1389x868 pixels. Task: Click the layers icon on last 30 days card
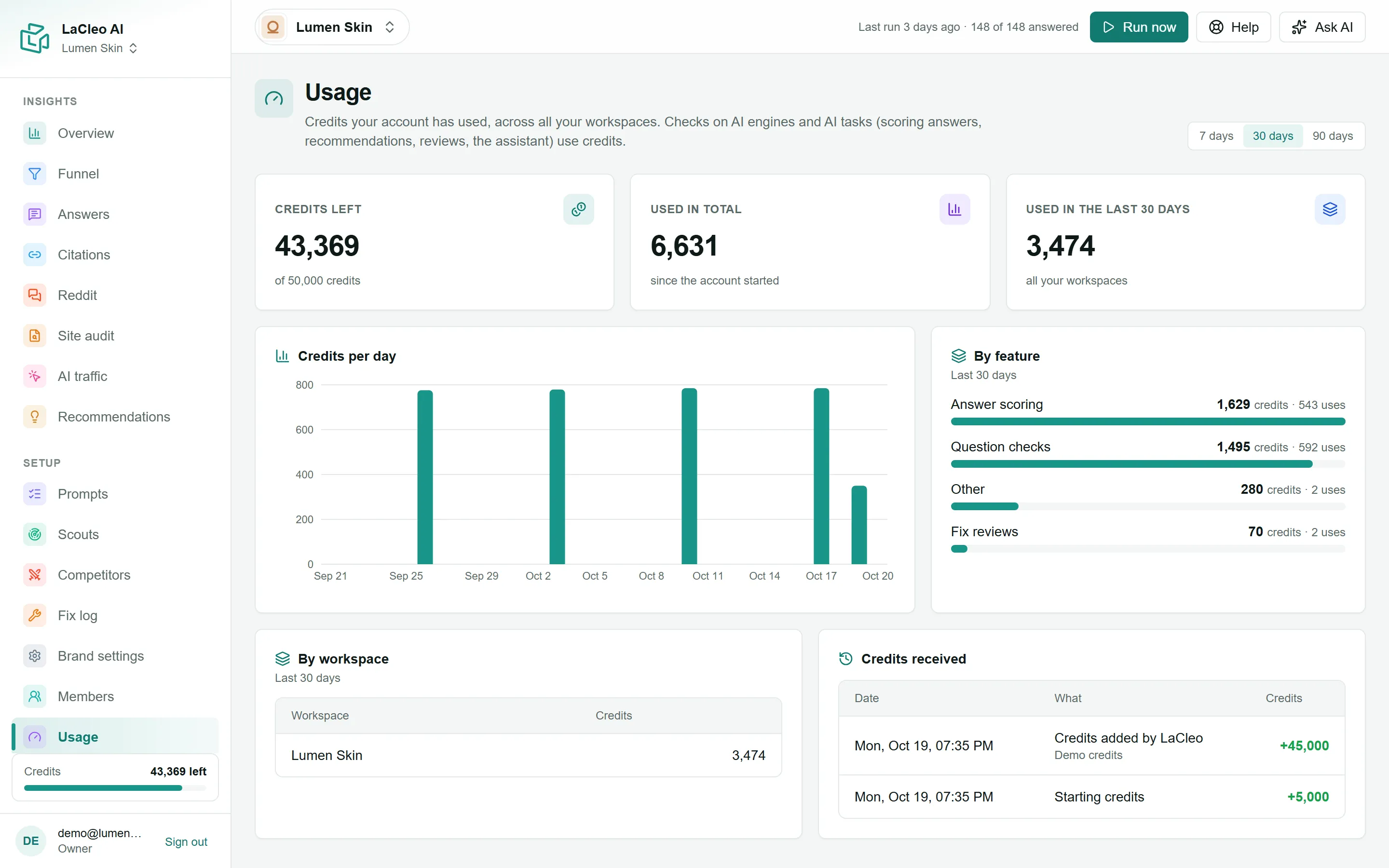tap(1330, 209)
